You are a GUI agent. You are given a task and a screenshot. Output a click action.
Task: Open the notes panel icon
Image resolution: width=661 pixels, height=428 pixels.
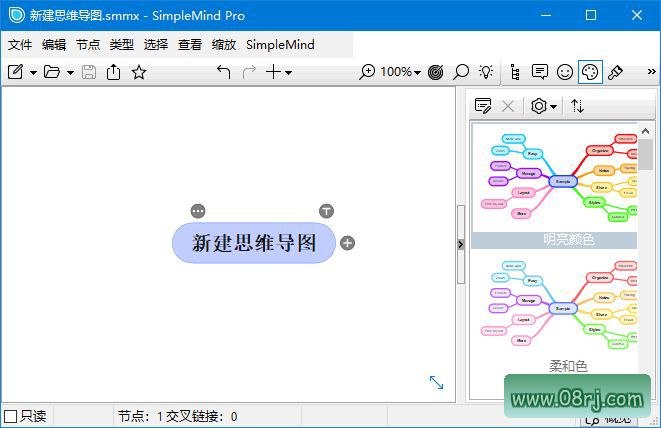pos(540,72)
